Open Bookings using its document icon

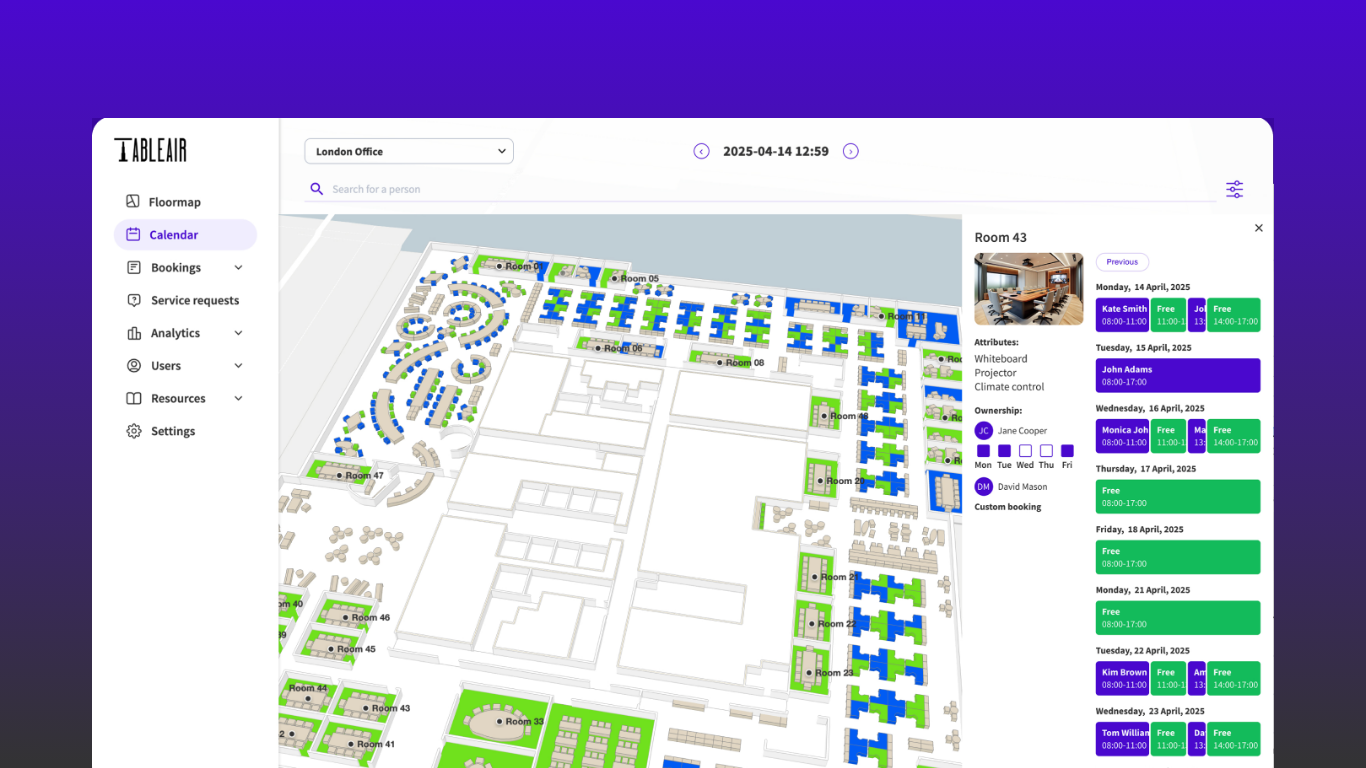pos(134,267)
